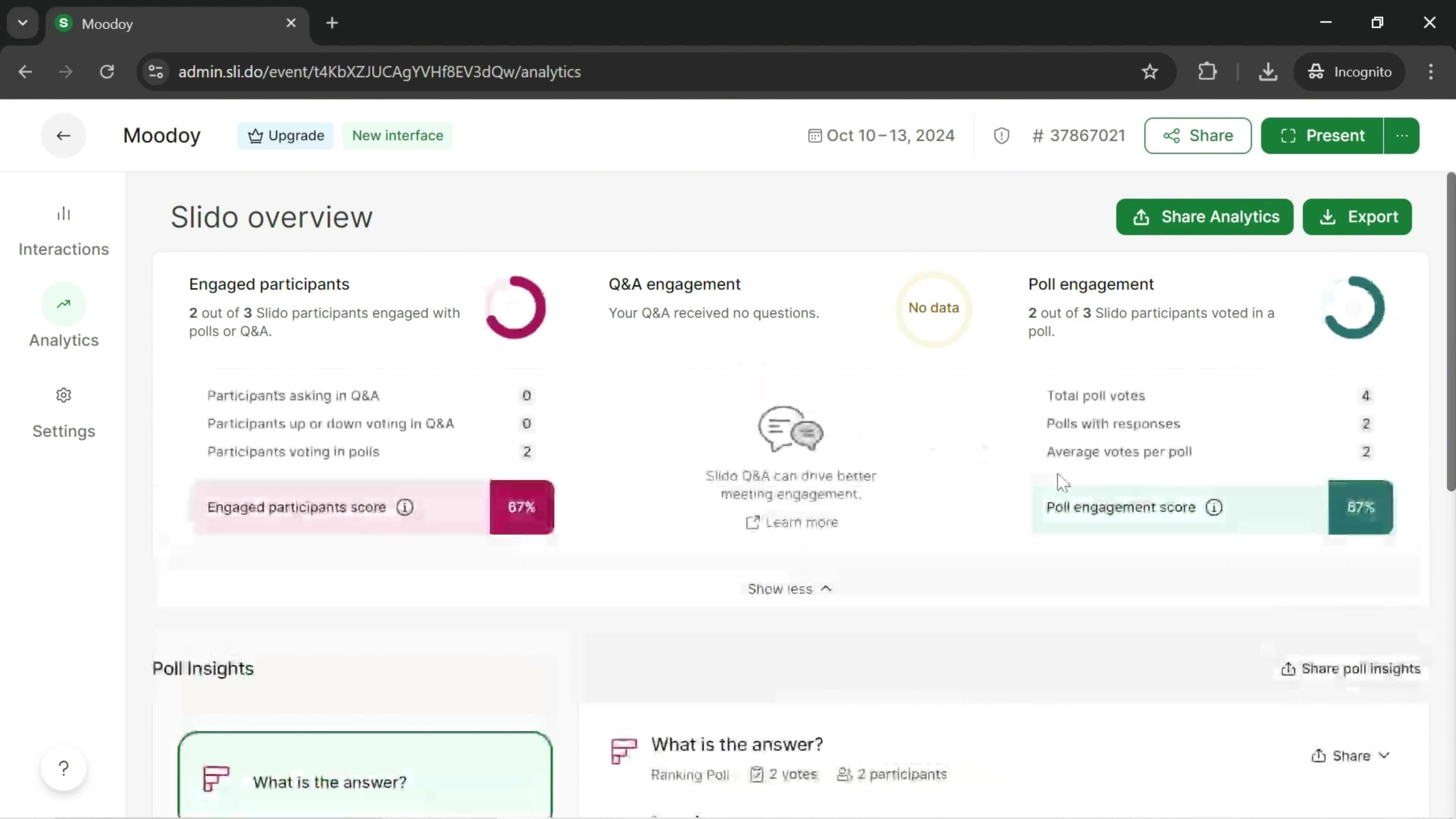
Task: Close the Moodoy browser tab
Action: click(x=291, y=23)
